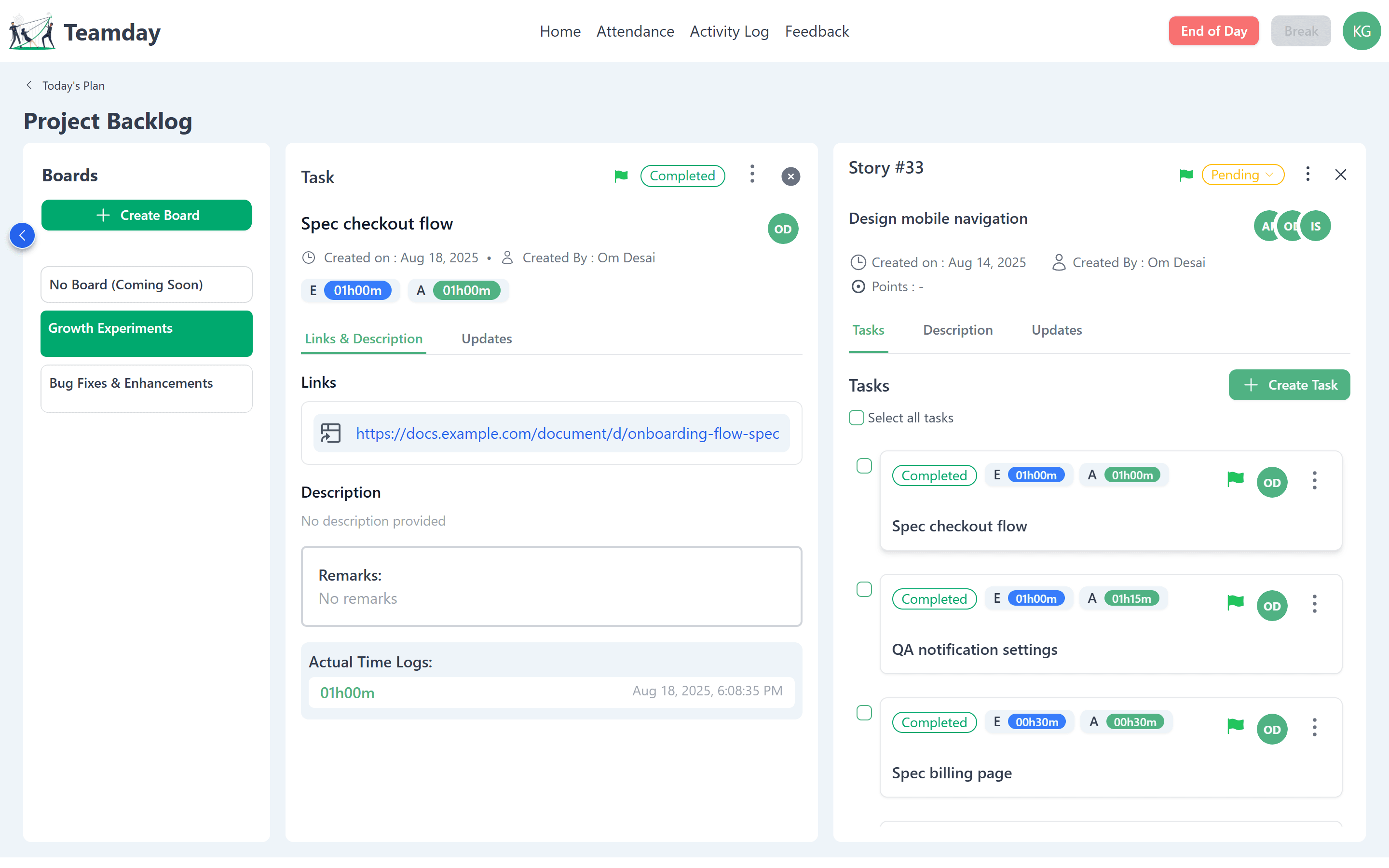Select the No Board (Coming Soon) entry
The width and height of the screenshot is (1389, 868).
pos(146,285)
